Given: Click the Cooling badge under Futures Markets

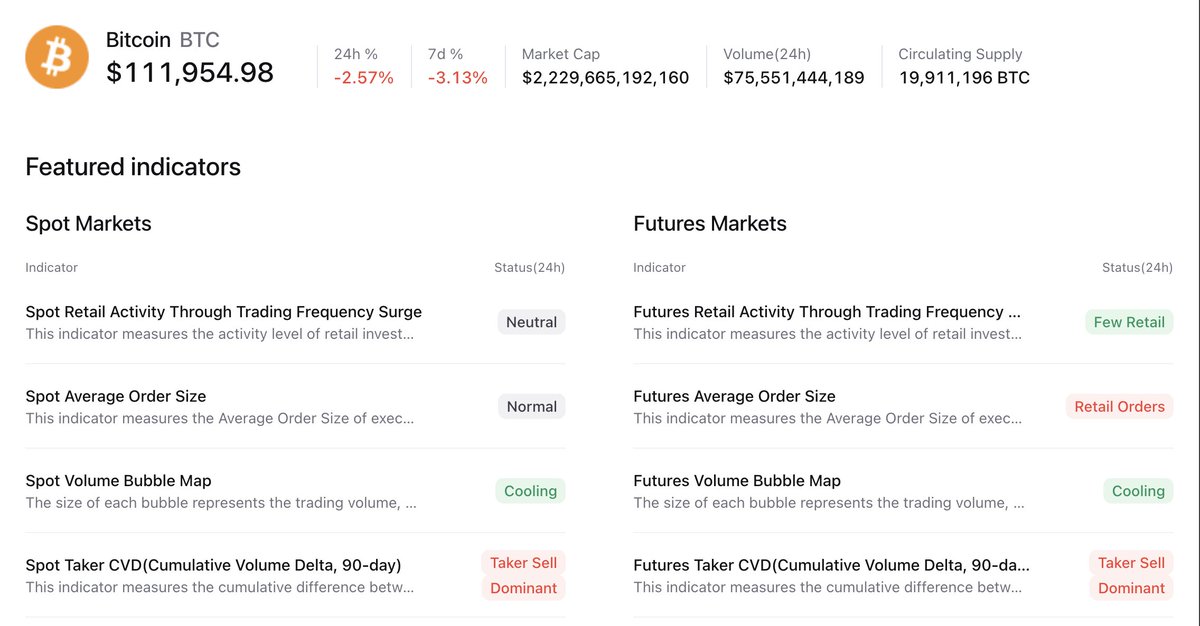Looking at the screenshot, I should coord(1138,491).
